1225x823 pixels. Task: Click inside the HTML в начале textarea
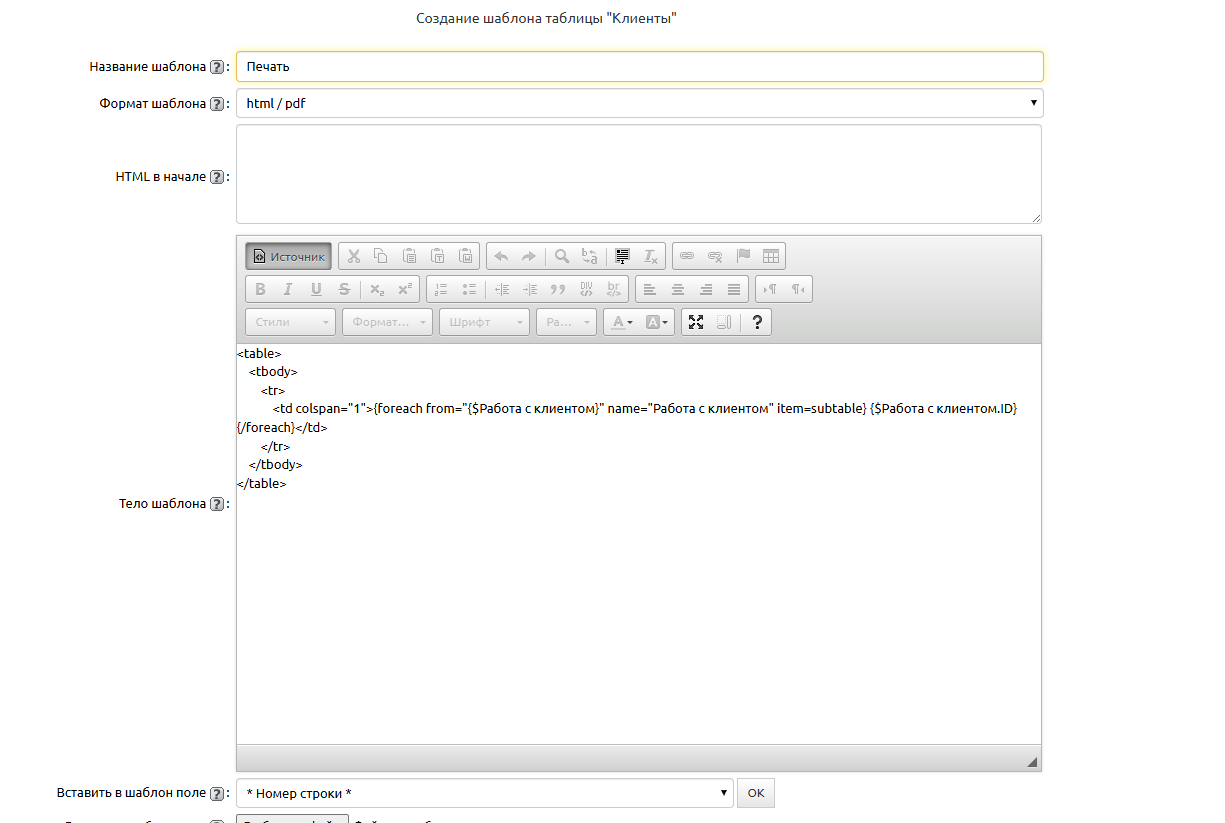638,174
